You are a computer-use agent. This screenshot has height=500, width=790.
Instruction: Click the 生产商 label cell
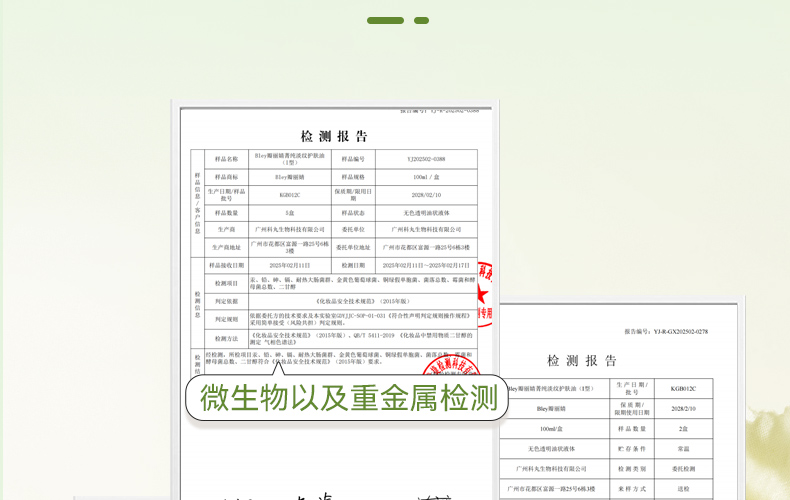(x=226, y=229)
